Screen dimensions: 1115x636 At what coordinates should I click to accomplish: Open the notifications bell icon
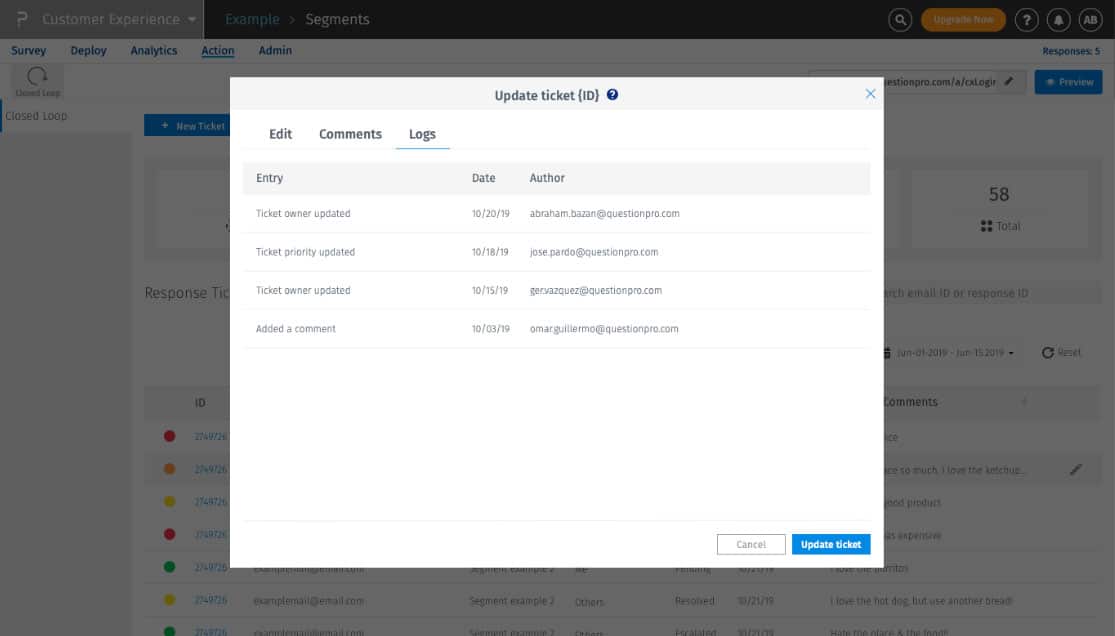(x=1058, y=20)
